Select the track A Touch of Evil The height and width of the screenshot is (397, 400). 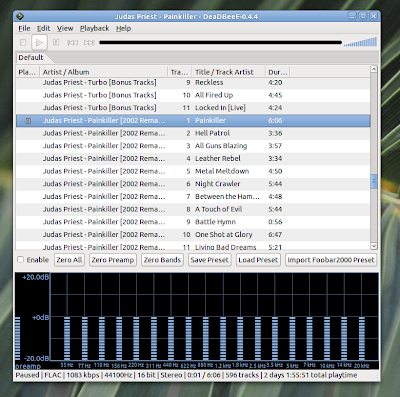point(193,209)
